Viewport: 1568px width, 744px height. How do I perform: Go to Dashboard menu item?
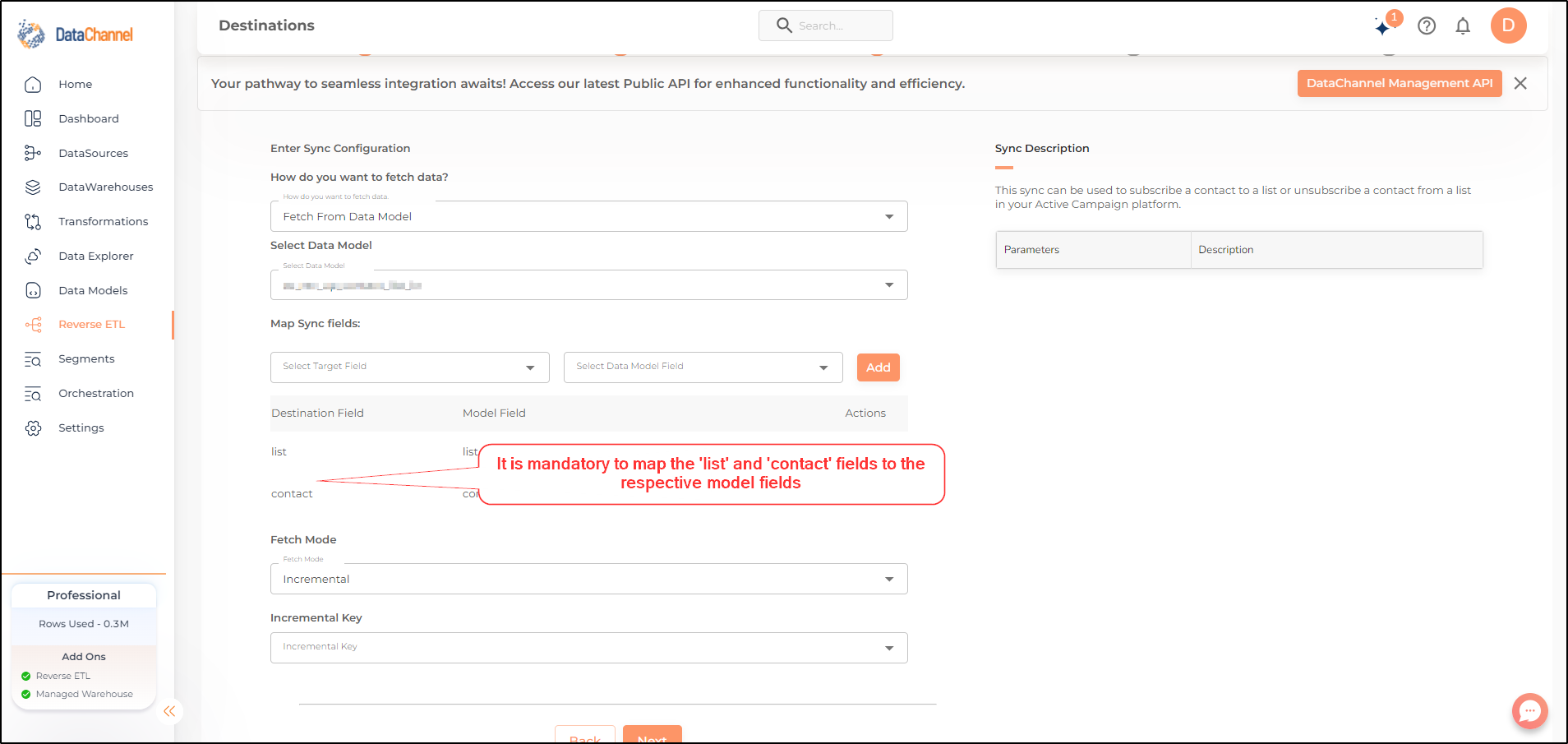pyautogui.click(x=89, y=119)
